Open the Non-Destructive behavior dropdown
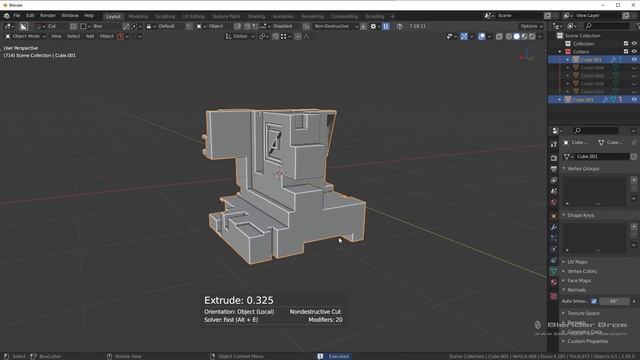This screenshot has height=360, width=640. 336,26
